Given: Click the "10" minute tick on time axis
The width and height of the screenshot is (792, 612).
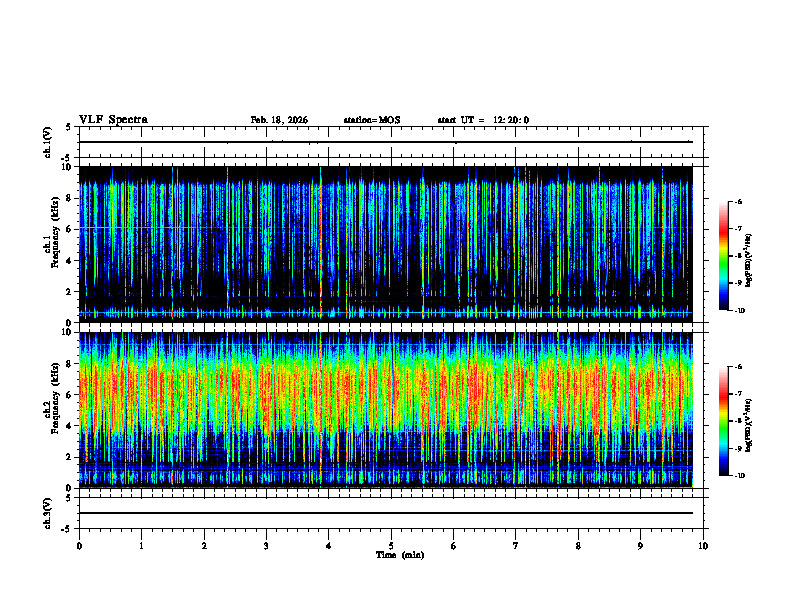Looking at the screenshot, I should pyautogui.click(x=703, y=546).
